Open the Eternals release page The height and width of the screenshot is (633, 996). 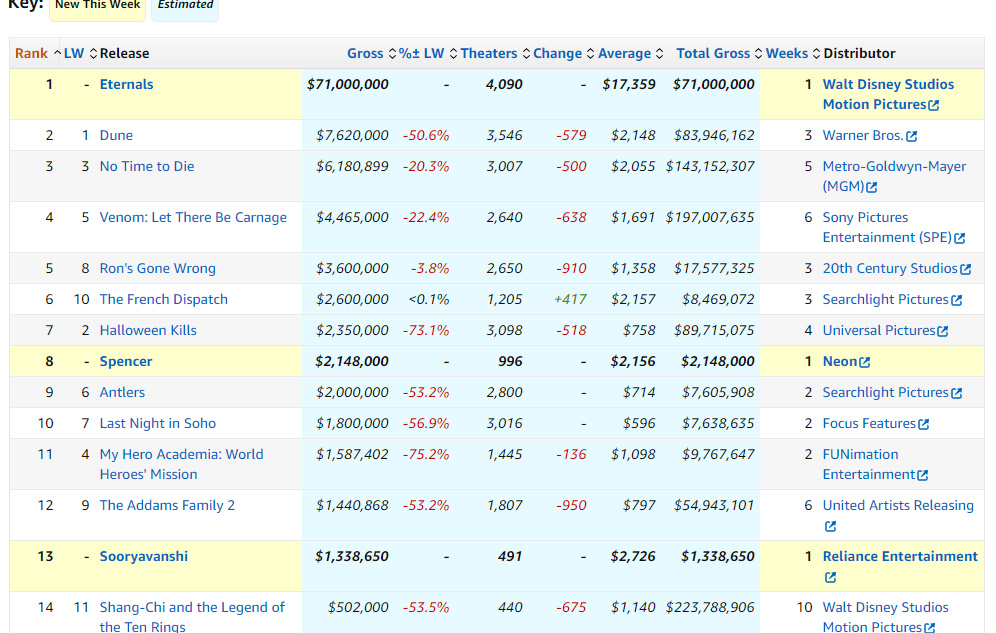pyautogui.click(x=126, y=84)
